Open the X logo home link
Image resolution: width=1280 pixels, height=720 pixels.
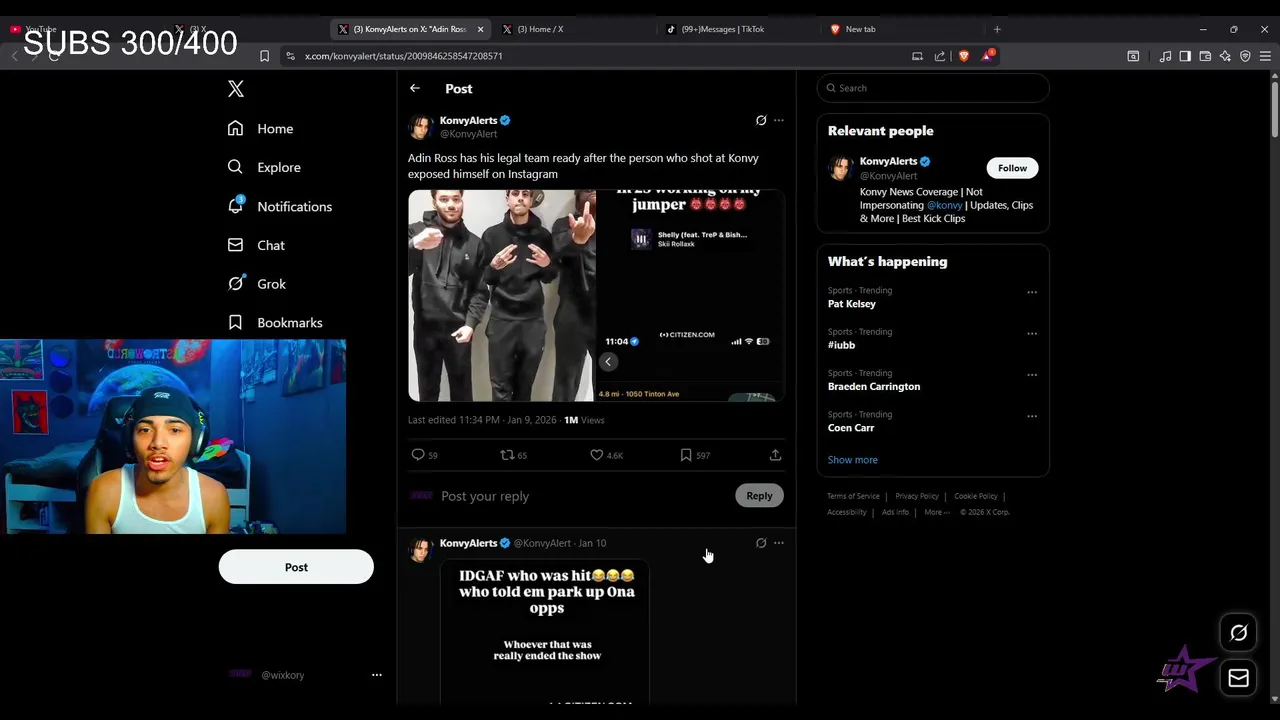236,89
